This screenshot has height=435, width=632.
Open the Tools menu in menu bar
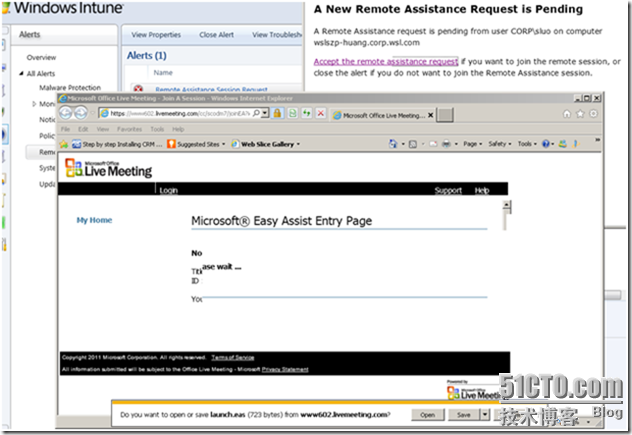point(157,129)
